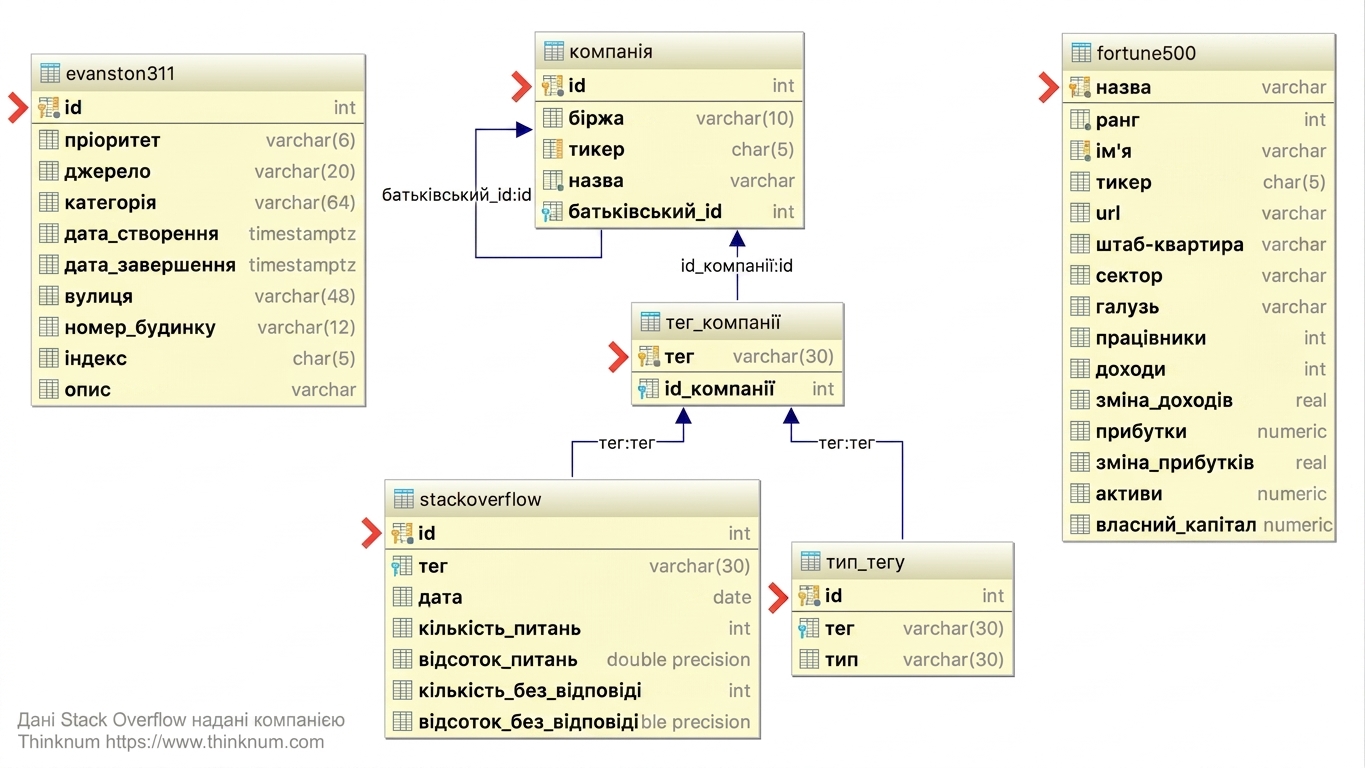Click the id_компанії:id relationship label
This screenshot has width=1365, height=768.
coord(737,266)
